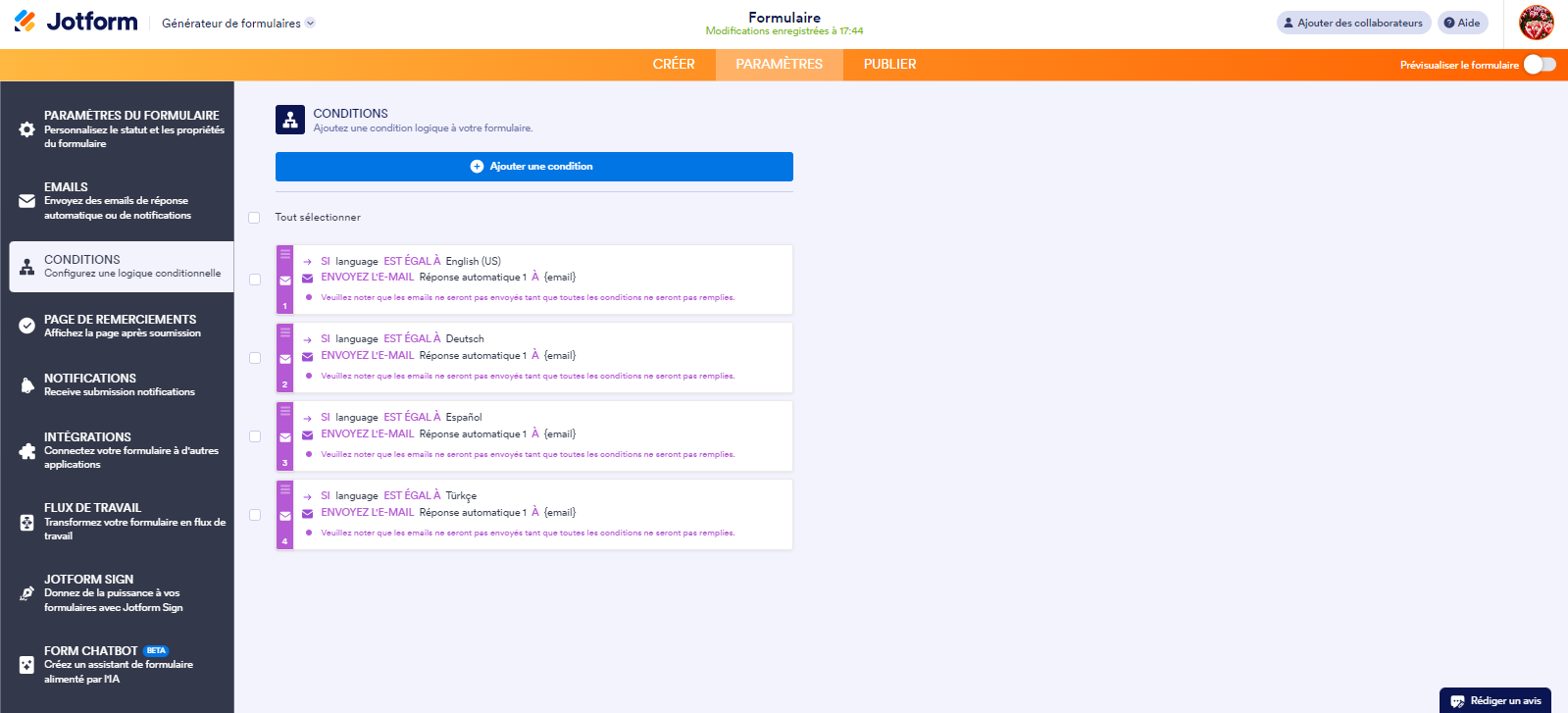This screenshot has height=713, width=1568.
Task: Check the Tout sélectionner checkbox
Action: click(x=254, y=218)
